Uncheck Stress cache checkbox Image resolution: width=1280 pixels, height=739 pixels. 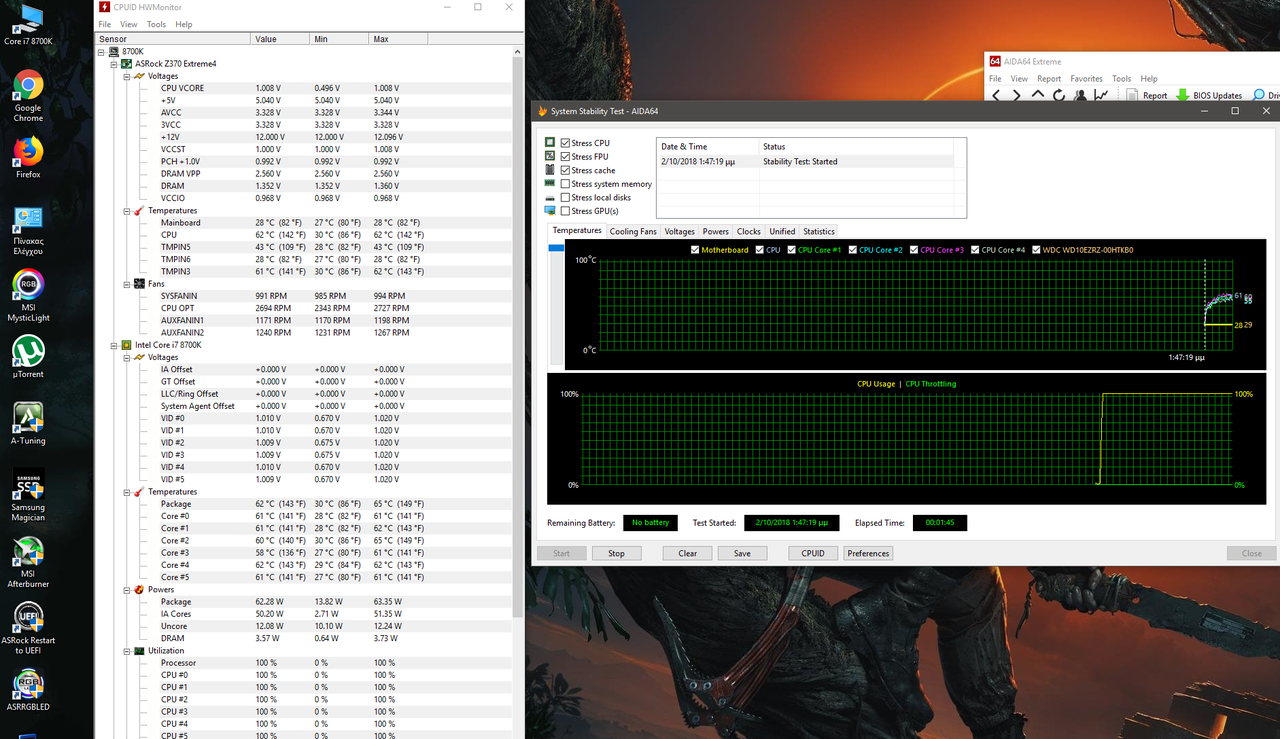coord(566,170)
